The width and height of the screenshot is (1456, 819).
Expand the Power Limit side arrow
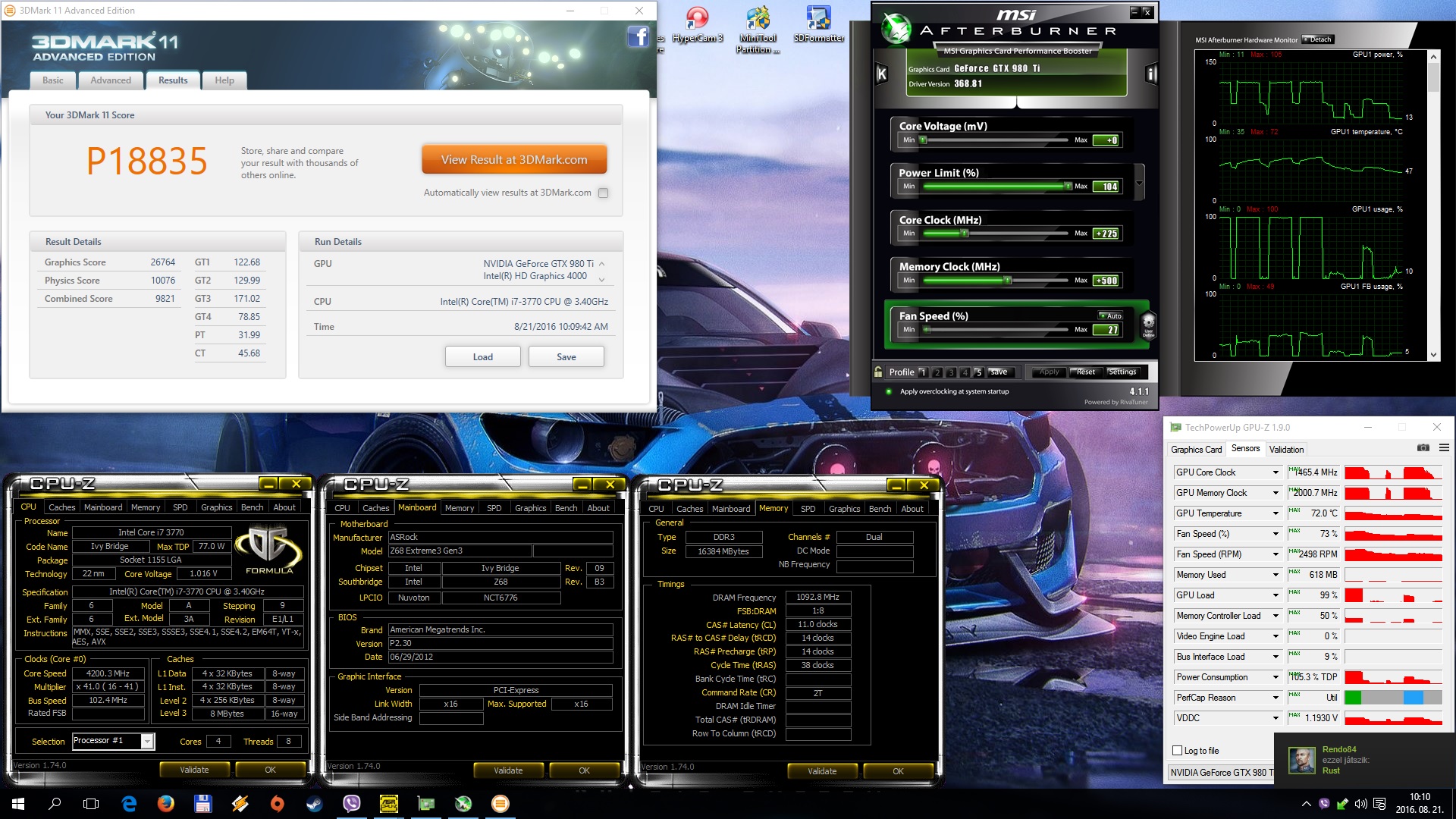coord(1138,182)
